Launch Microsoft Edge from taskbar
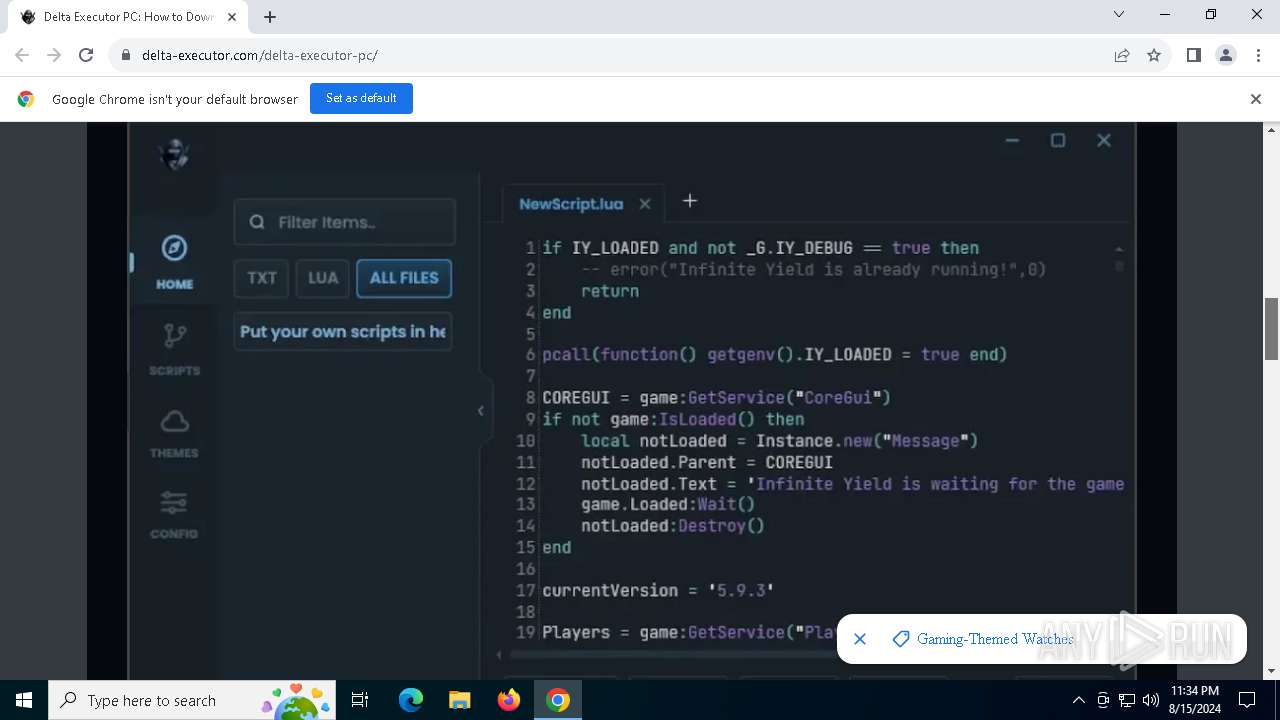1280x720 pixels. click(x=411, y=700)
